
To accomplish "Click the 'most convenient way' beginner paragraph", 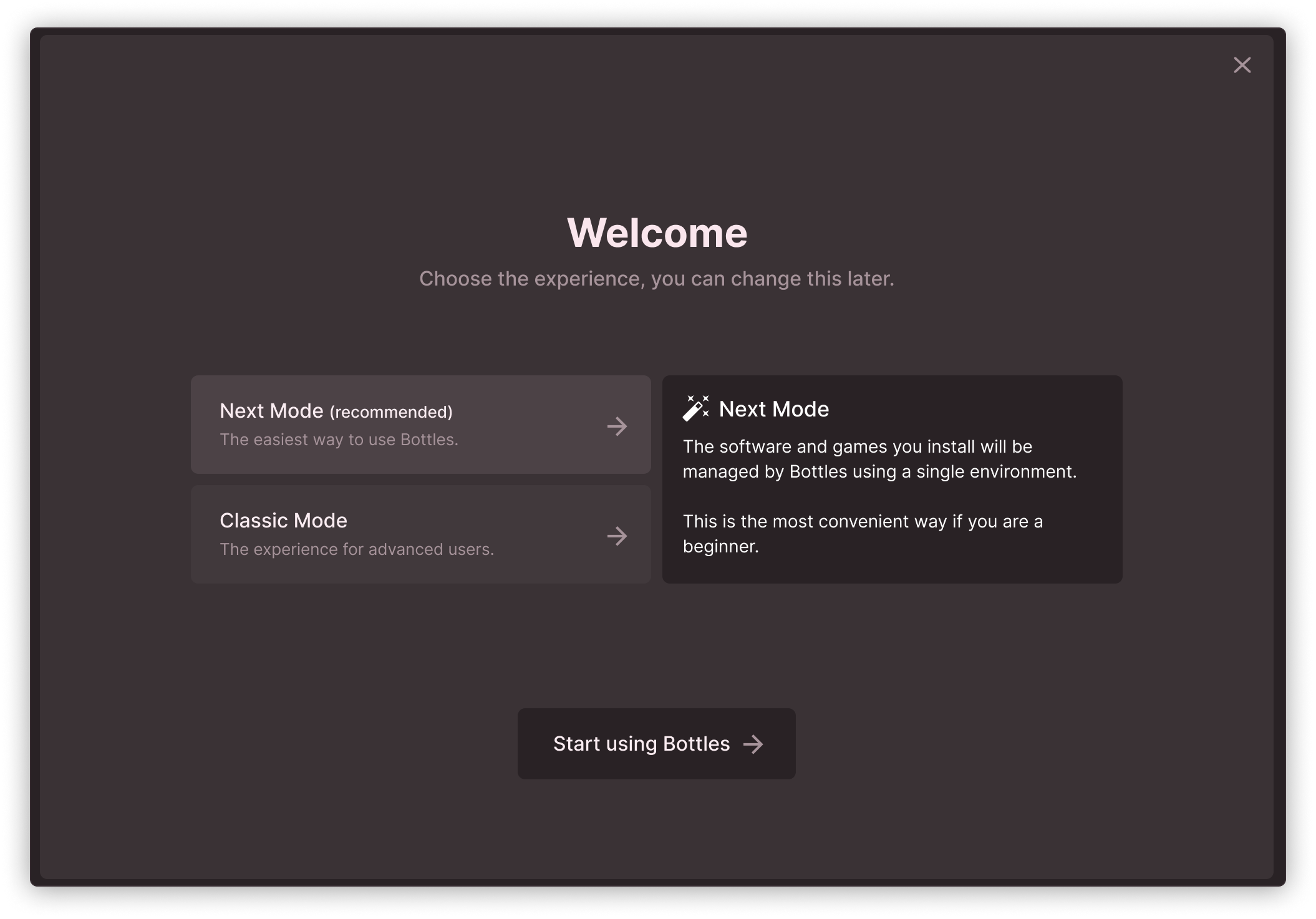I will point(863,534).
